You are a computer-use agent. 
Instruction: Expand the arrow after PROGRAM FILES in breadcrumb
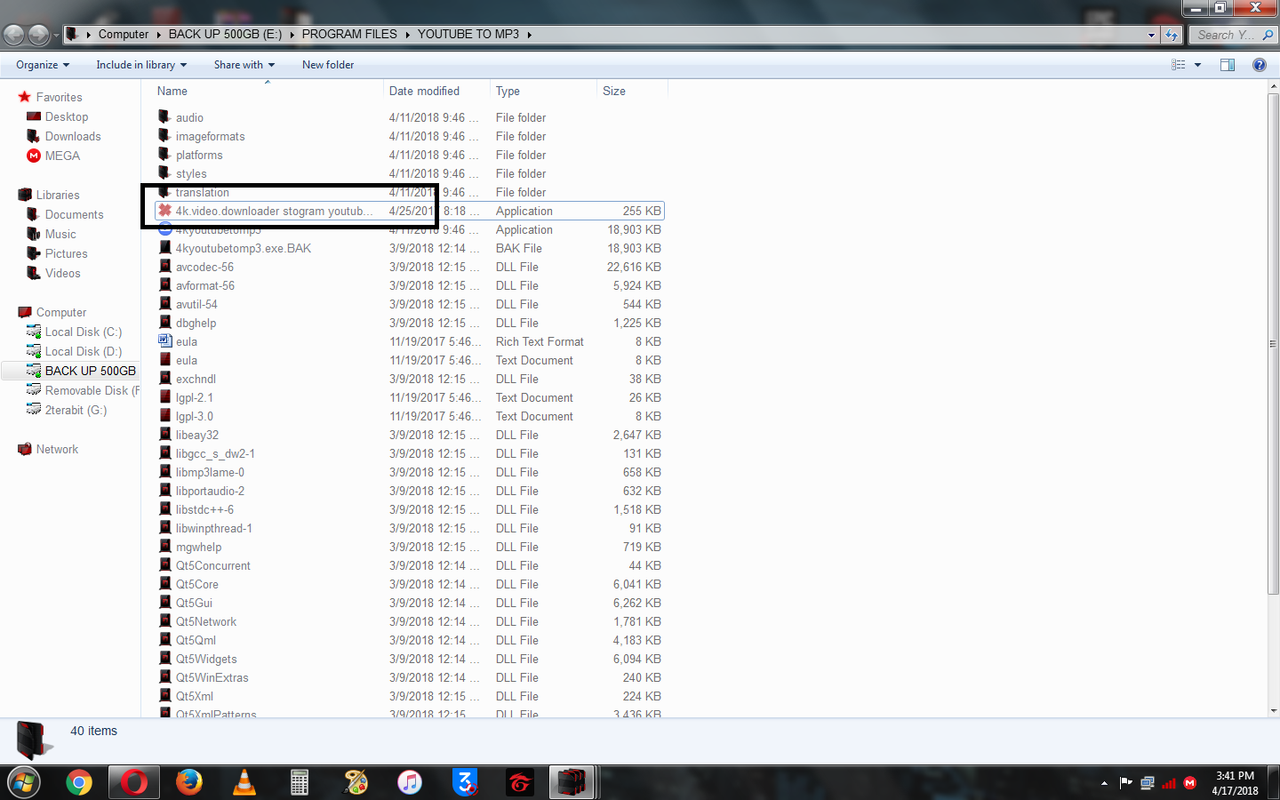(406, 34)
